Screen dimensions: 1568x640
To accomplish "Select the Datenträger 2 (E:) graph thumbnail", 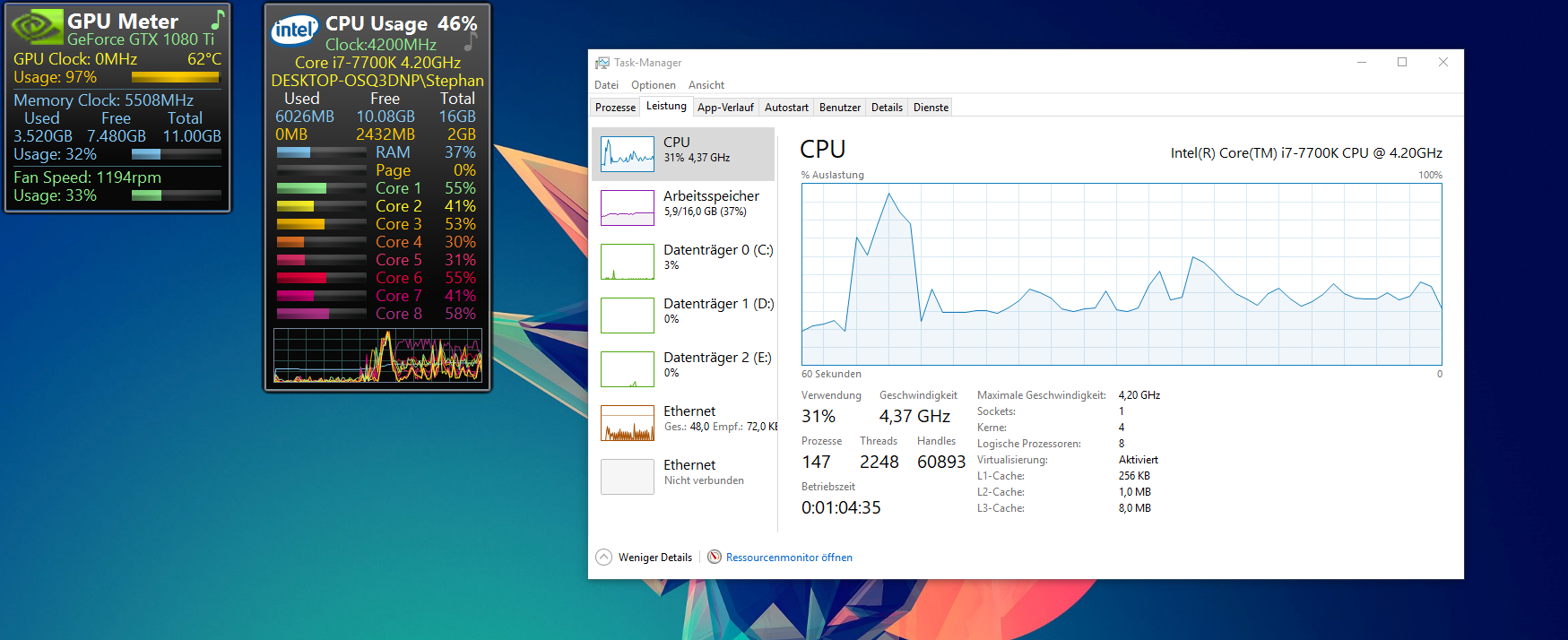I will [628, 369].
